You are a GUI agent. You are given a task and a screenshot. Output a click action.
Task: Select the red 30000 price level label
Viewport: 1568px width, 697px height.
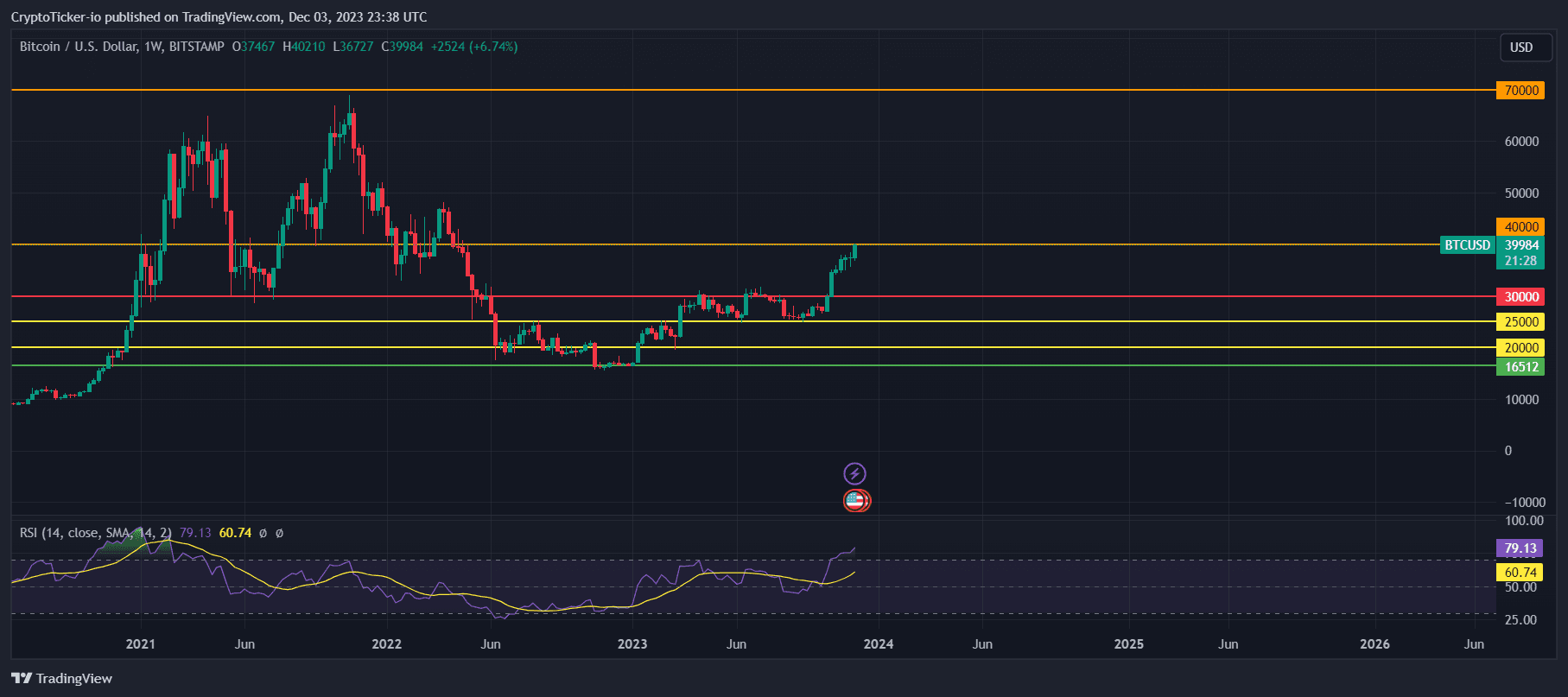[1520, 297]
